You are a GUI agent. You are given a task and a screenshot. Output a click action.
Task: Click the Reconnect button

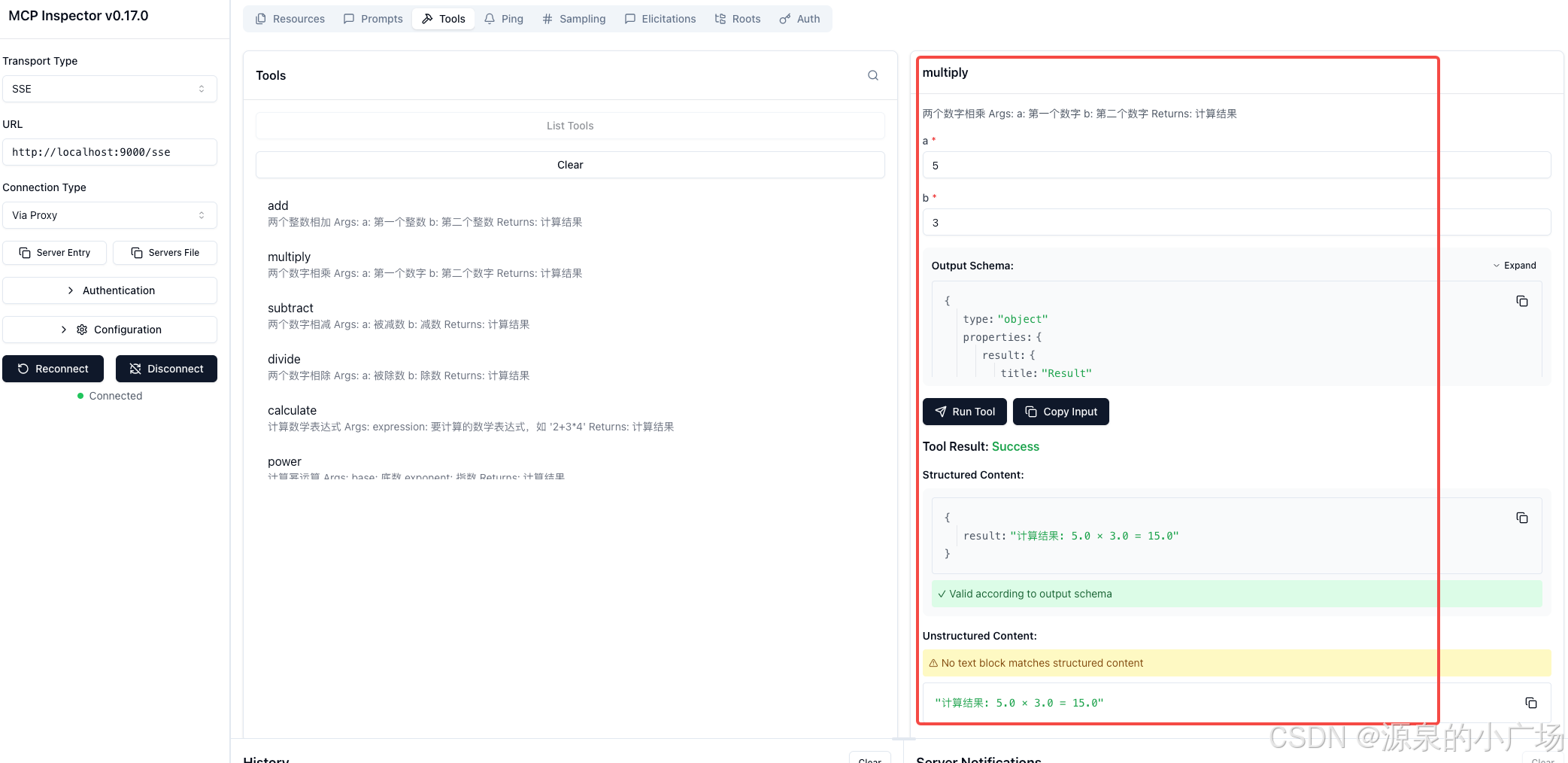pos(53,369)
